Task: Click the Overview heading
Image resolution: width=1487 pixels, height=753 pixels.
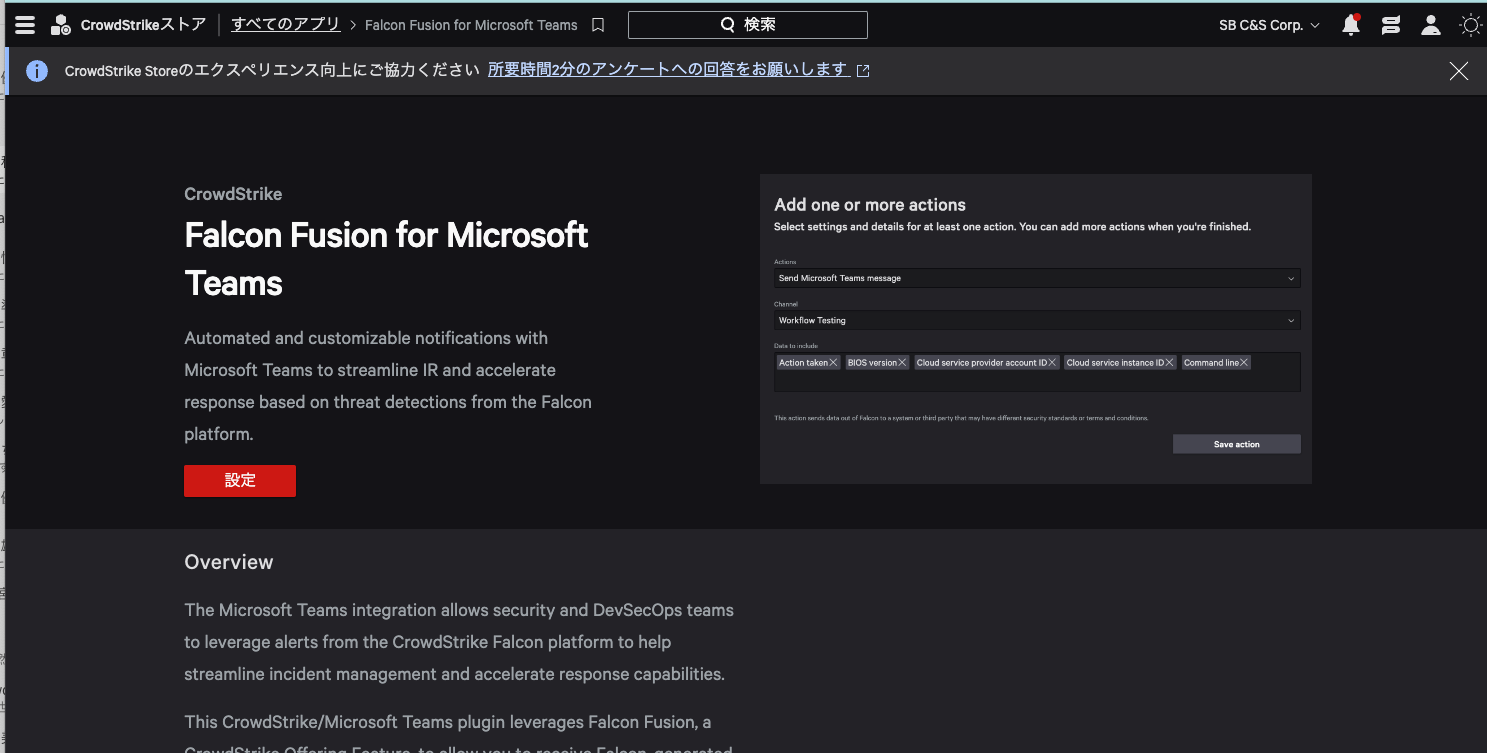Action: tap(229, 562)
